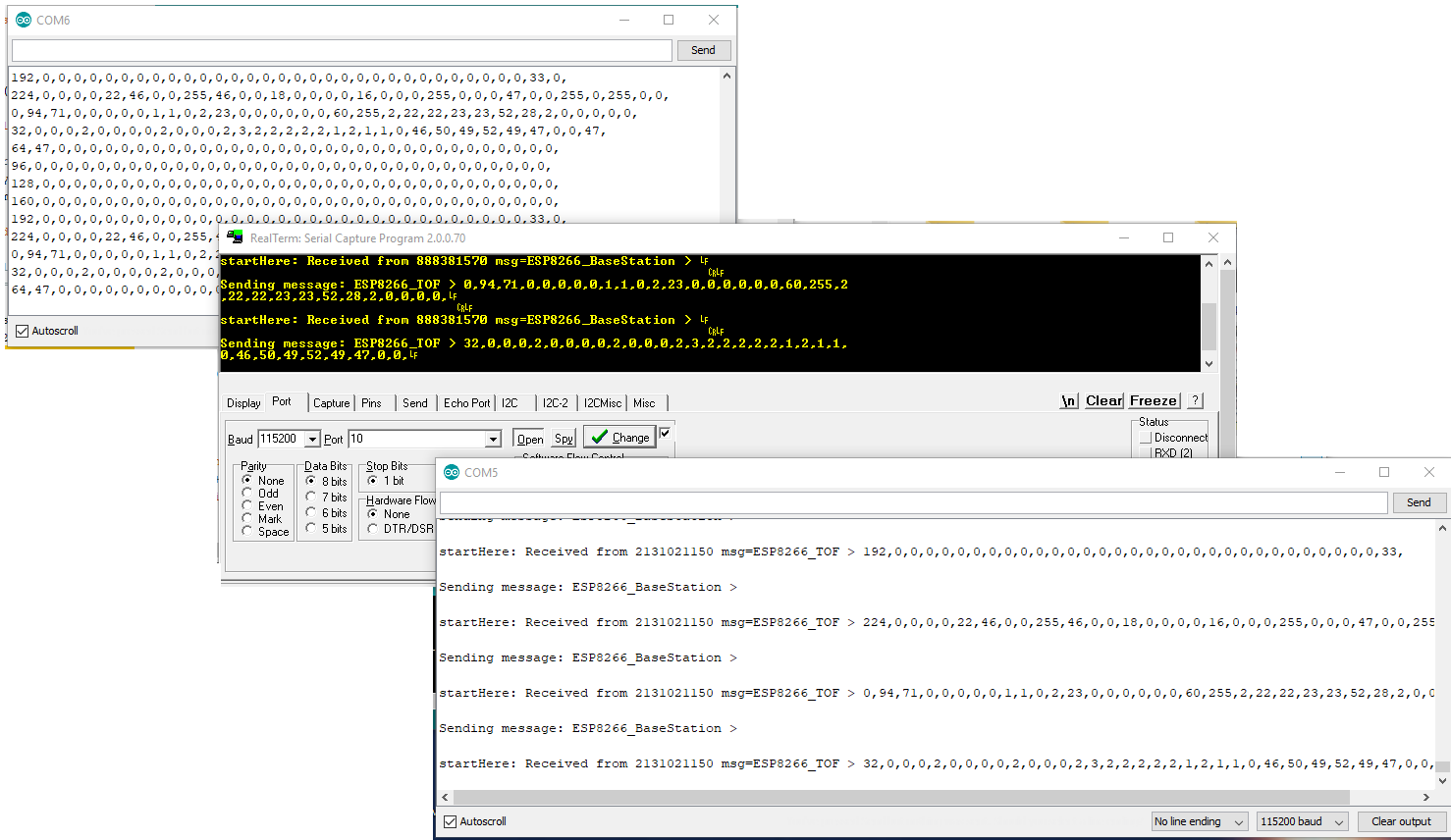This screenshot has height=840, width=1451.
Task: Toggle checkbox next to Change button
Action: (x=665, y=433)
